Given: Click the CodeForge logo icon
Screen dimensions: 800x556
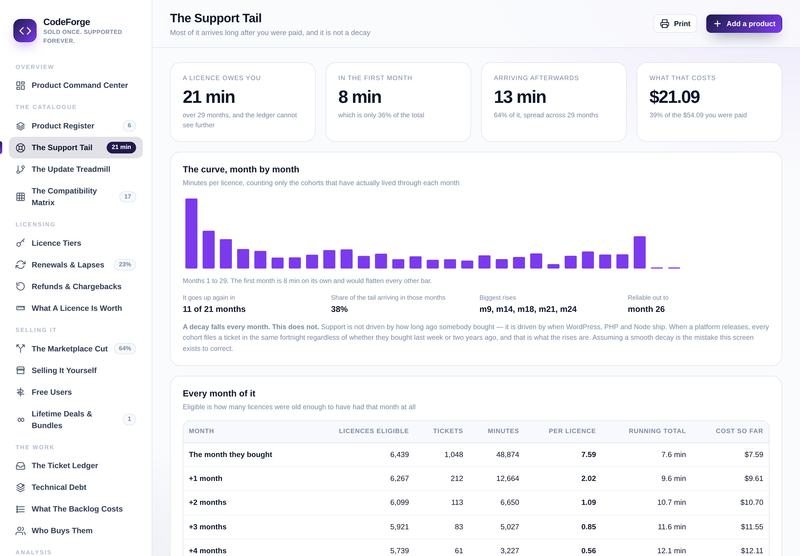Looking at the screenshot, I should click(x=25, y=31).
